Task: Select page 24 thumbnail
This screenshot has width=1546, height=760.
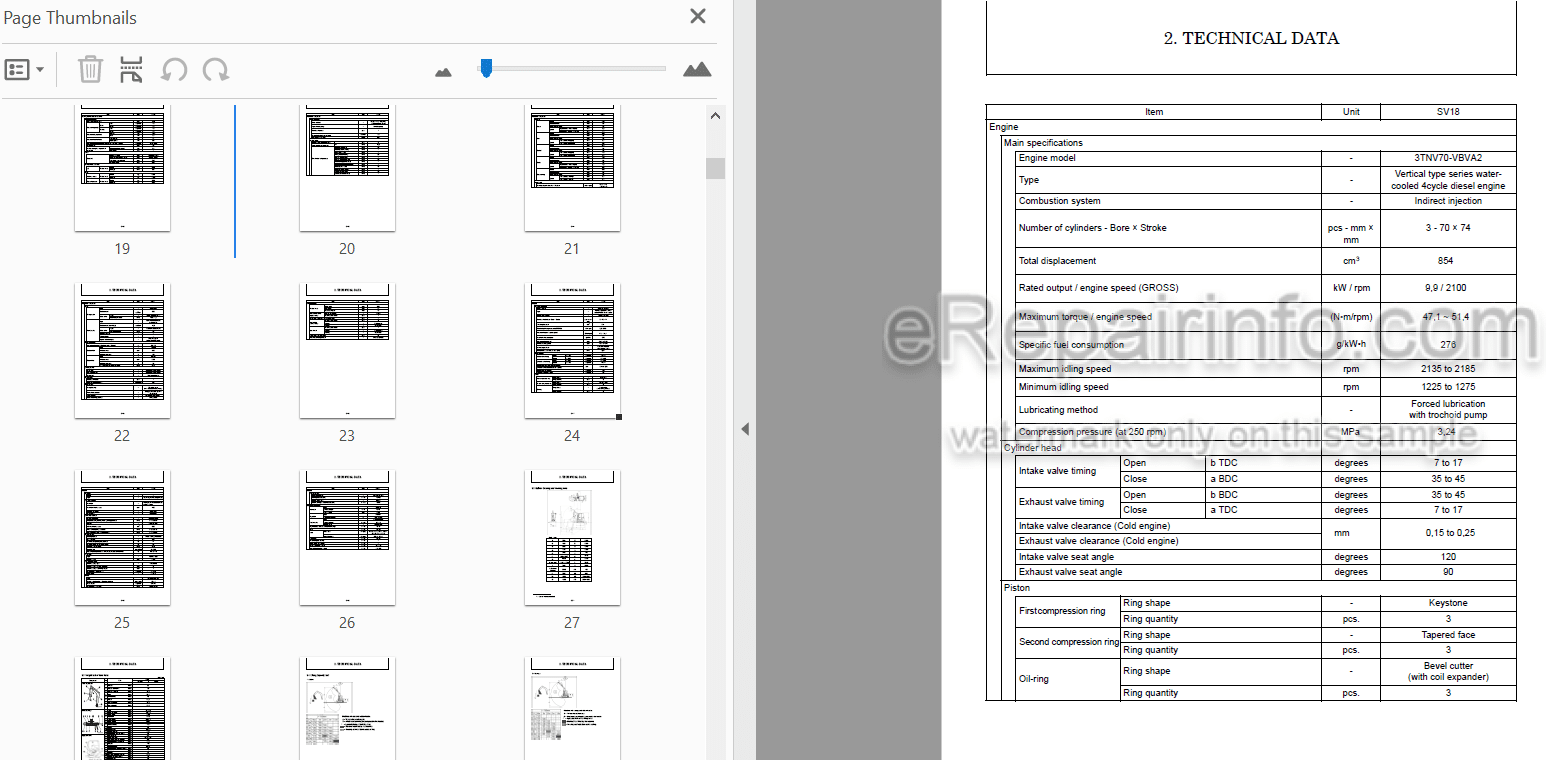Action: 572,350
